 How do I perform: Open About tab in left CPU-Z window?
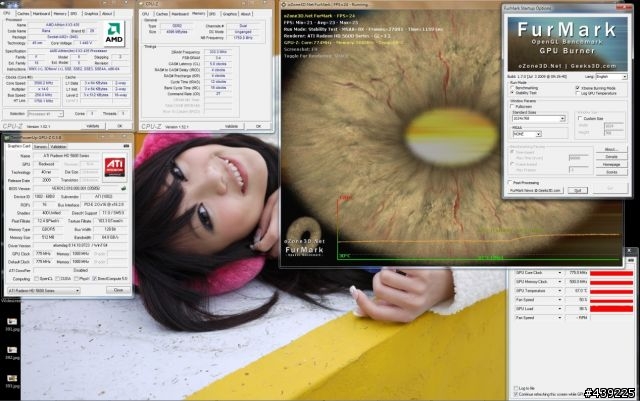tap(107, 13)
